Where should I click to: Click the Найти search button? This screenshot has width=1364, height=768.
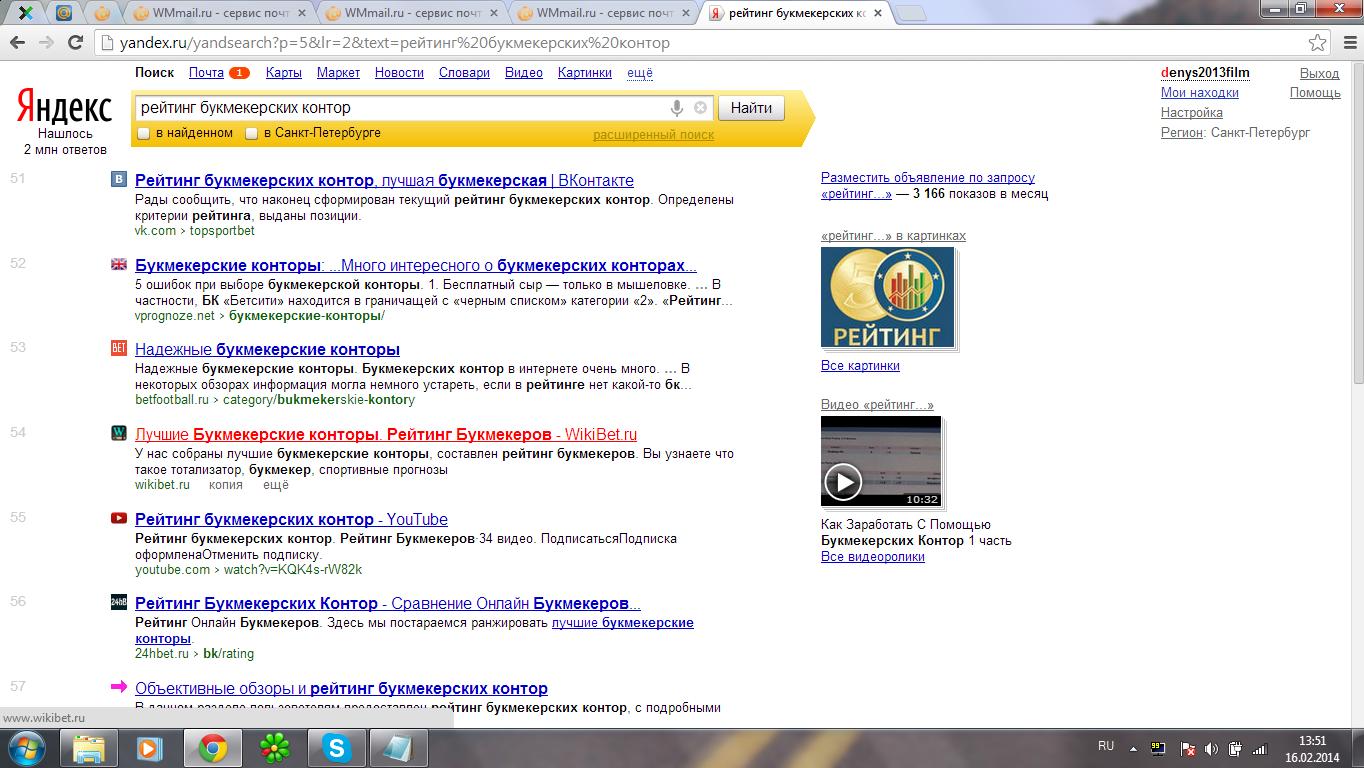(751, 108)
